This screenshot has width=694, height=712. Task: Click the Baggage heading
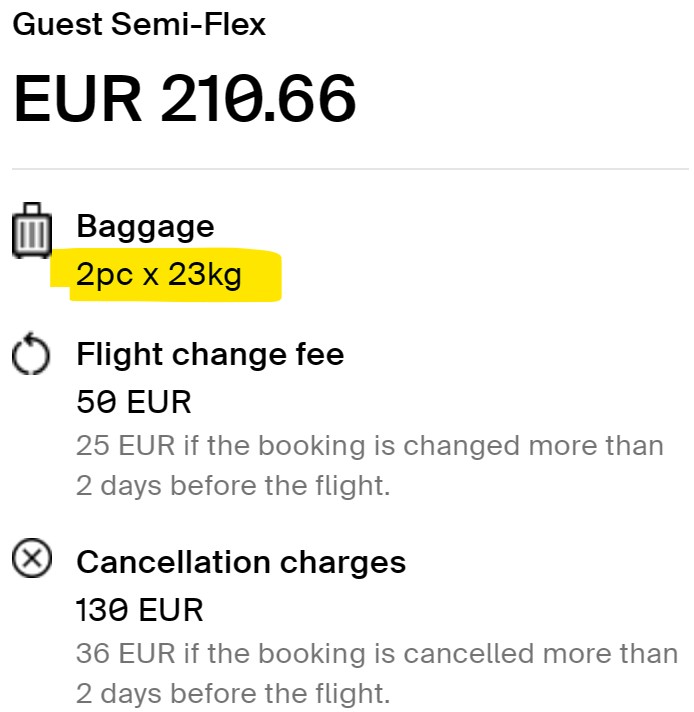point(145,227)
